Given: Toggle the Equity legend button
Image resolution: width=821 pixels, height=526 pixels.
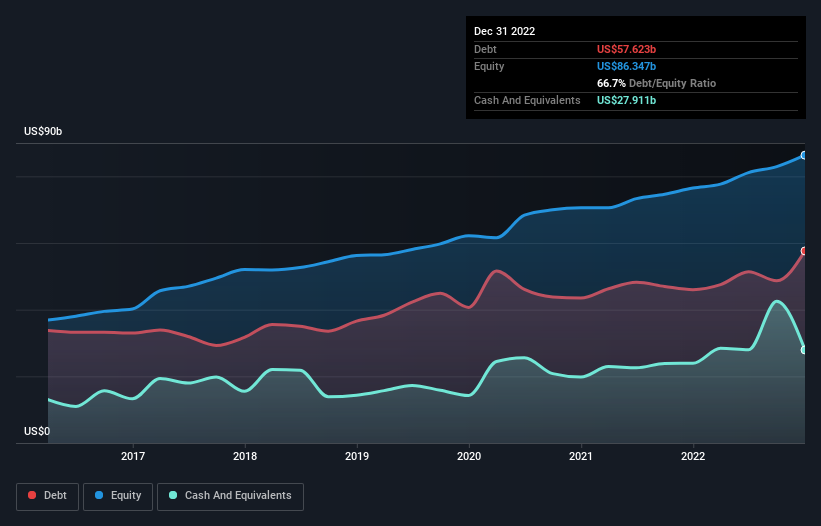Looking at the screenshot, I should point(118,496).
